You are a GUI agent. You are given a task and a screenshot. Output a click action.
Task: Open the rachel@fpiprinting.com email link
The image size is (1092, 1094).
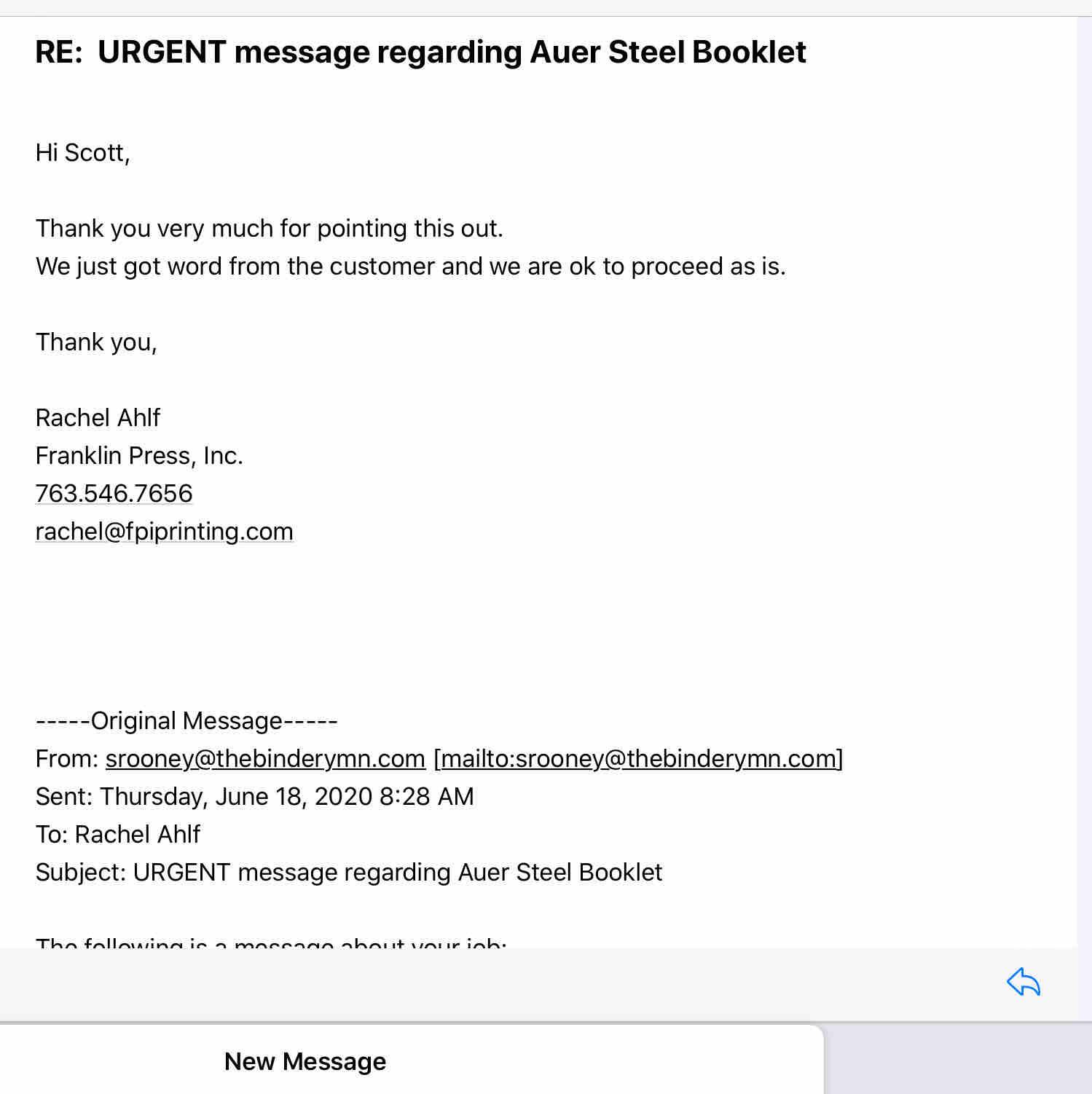165,532
